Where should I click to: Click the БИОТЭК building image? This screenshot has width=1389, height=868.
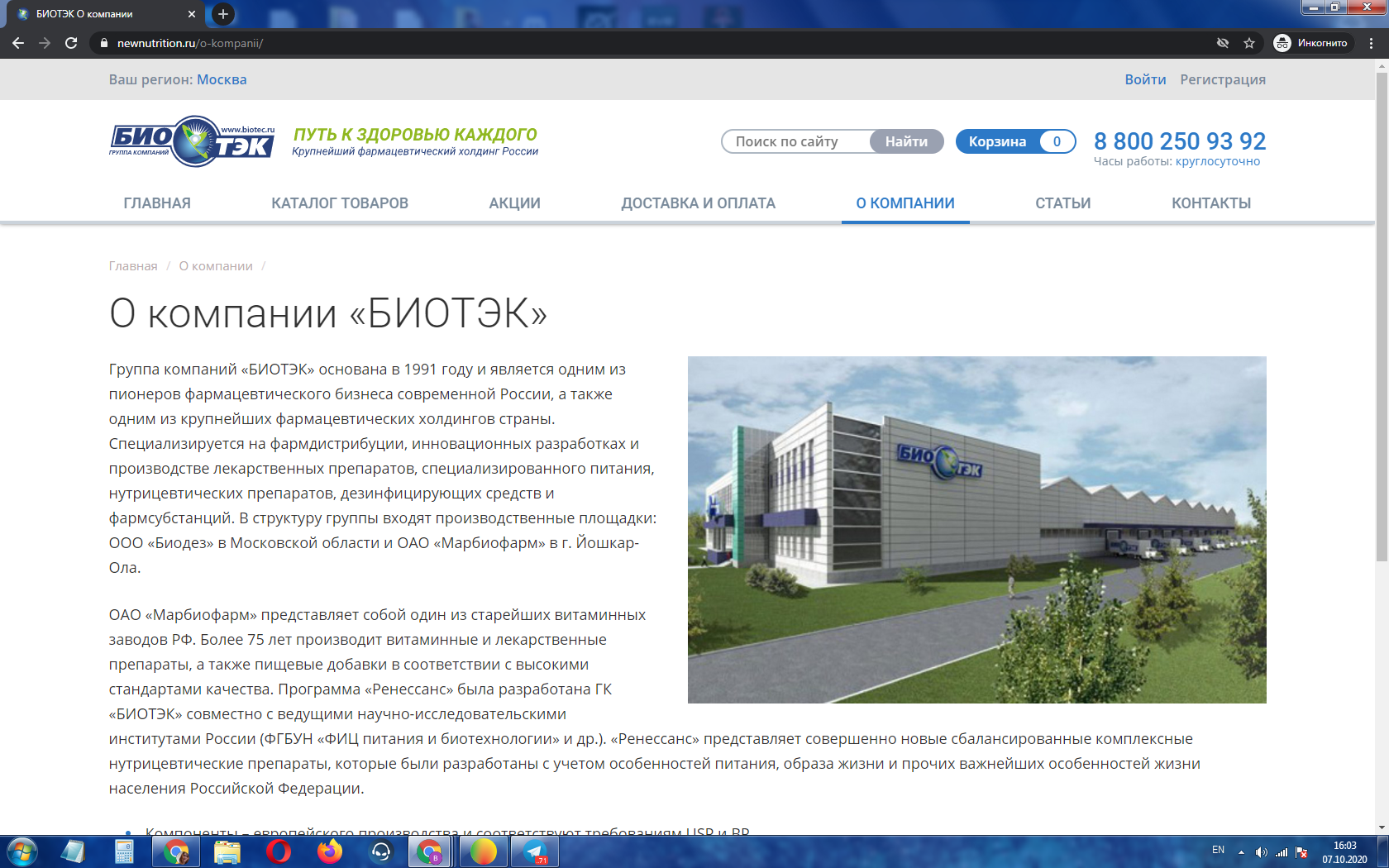[x=977, y=530]
